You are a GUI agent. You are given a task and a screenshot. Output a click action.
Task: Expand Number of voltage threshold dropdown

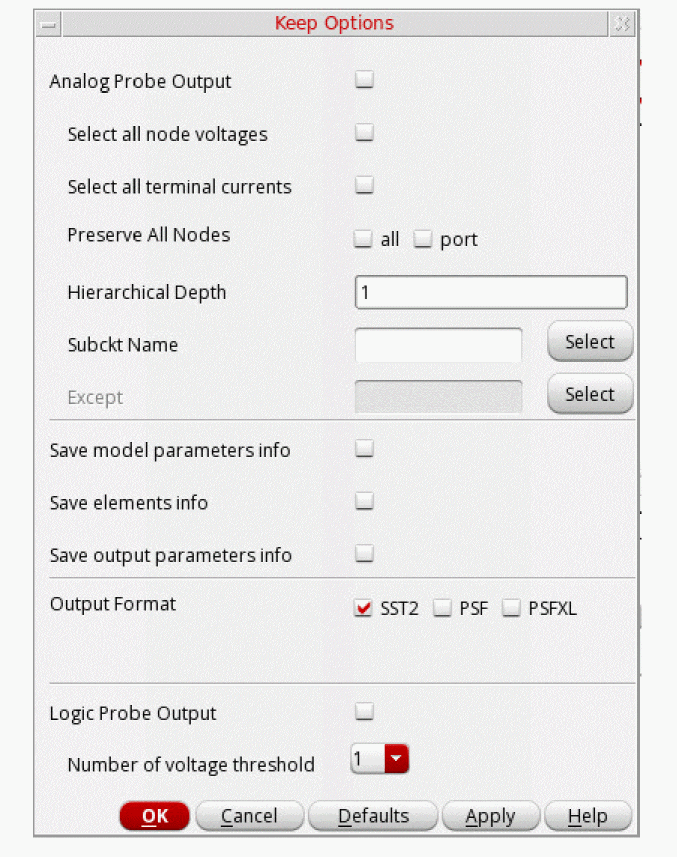(397, 760)
